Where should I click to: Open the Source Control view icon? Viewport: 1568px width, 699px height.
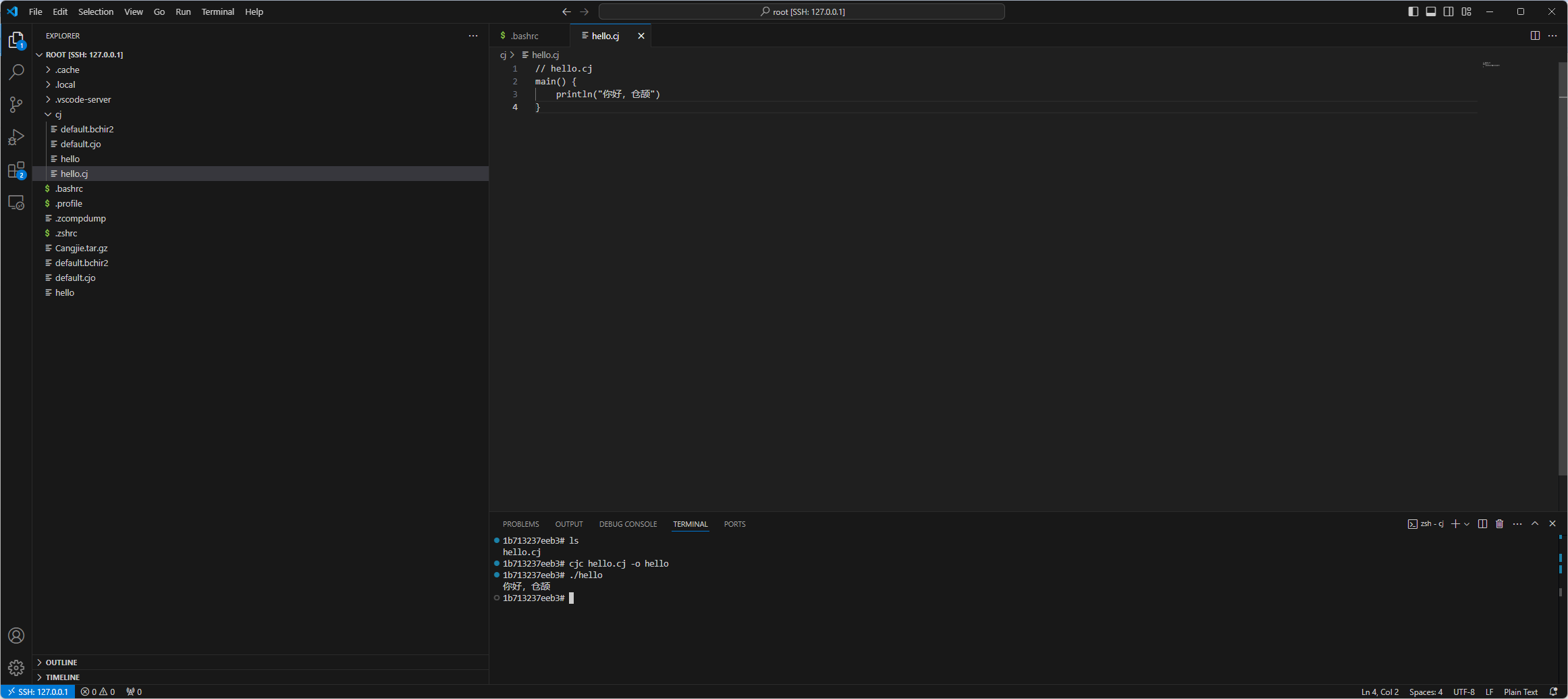(x=16, y=105)
